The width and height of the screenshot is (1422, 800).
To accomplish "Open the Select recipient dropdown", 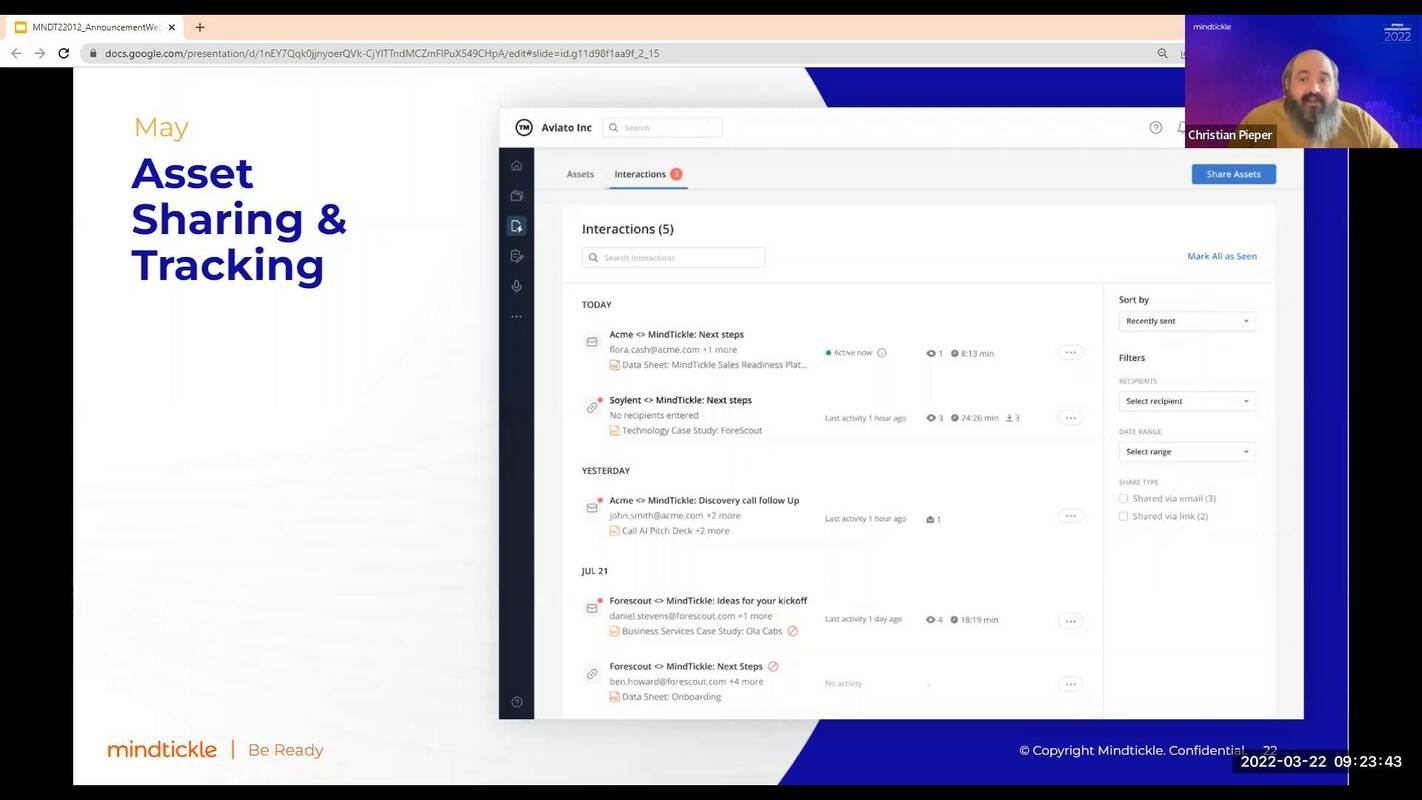I will coord(1186,401).
